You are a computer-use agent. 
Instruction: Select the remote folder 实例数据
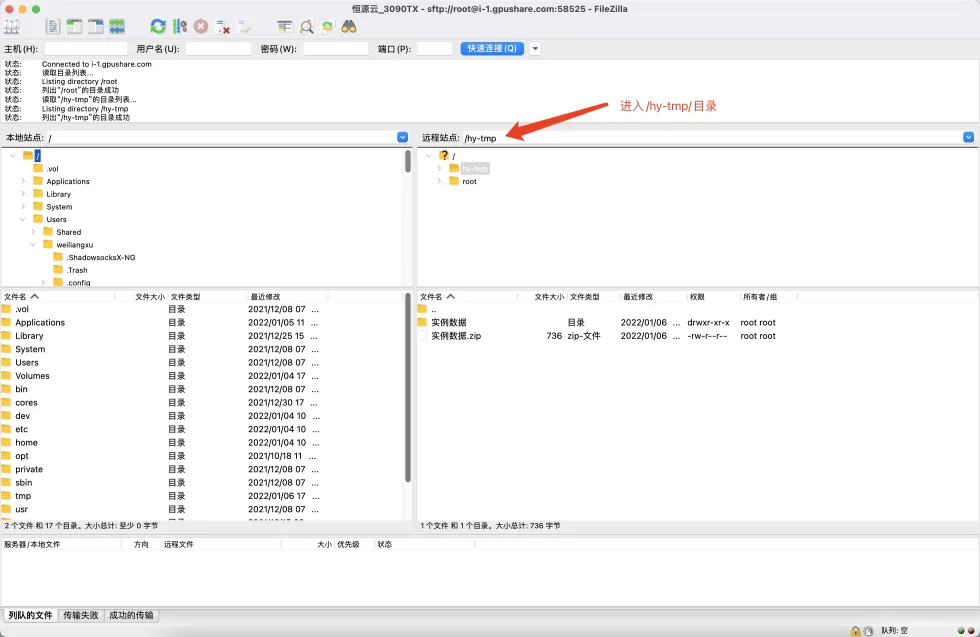point(449,323)
